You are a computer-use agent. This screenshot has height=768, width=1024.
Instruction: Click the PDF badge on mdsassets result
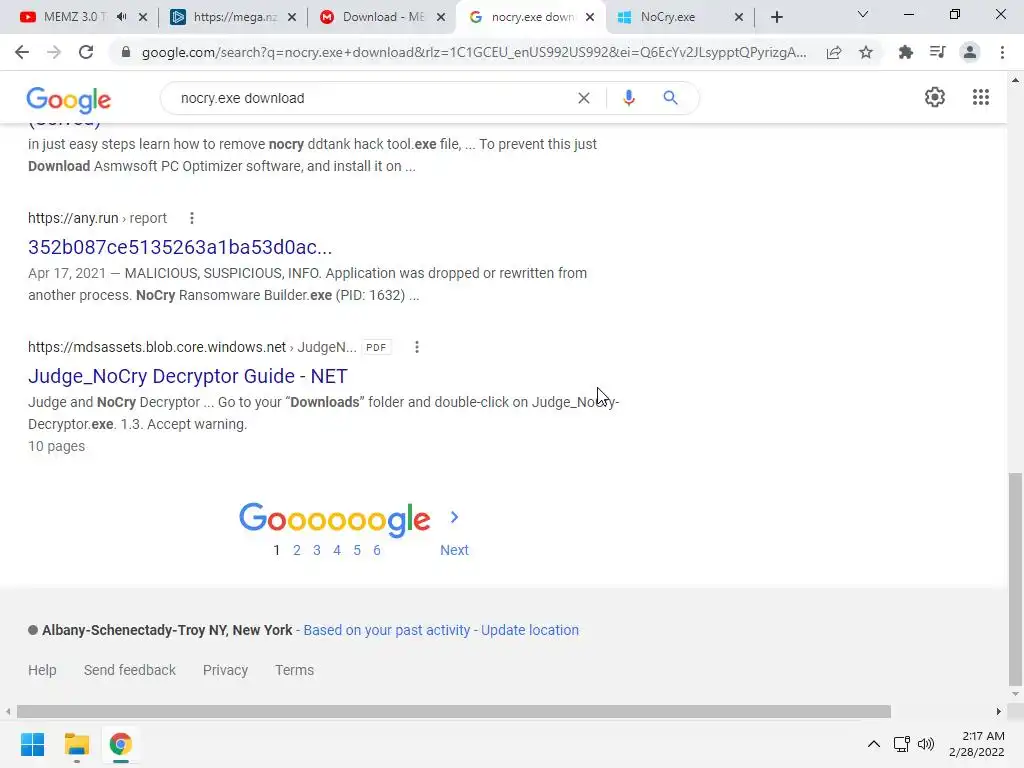376,347
